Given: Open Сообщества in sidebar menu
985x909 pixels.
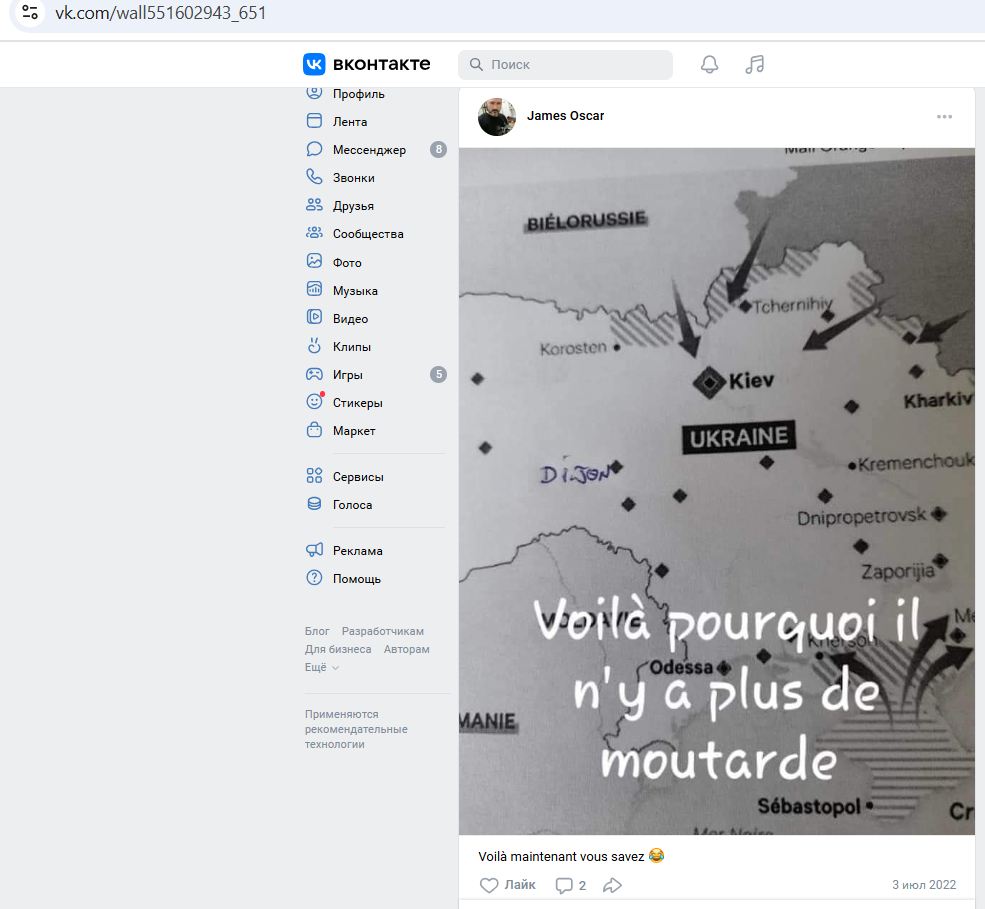Looking at the screenshot, I should [367, 234].
